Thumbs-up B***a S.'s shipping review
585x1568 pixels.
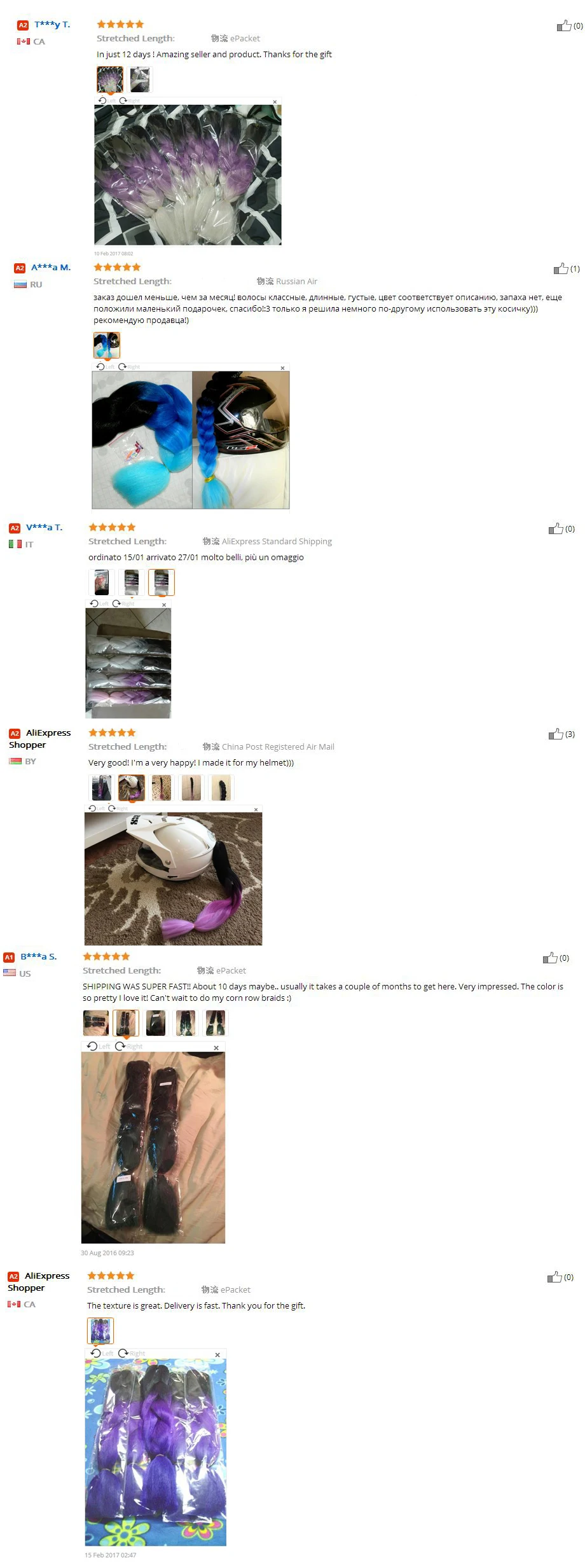550,958
